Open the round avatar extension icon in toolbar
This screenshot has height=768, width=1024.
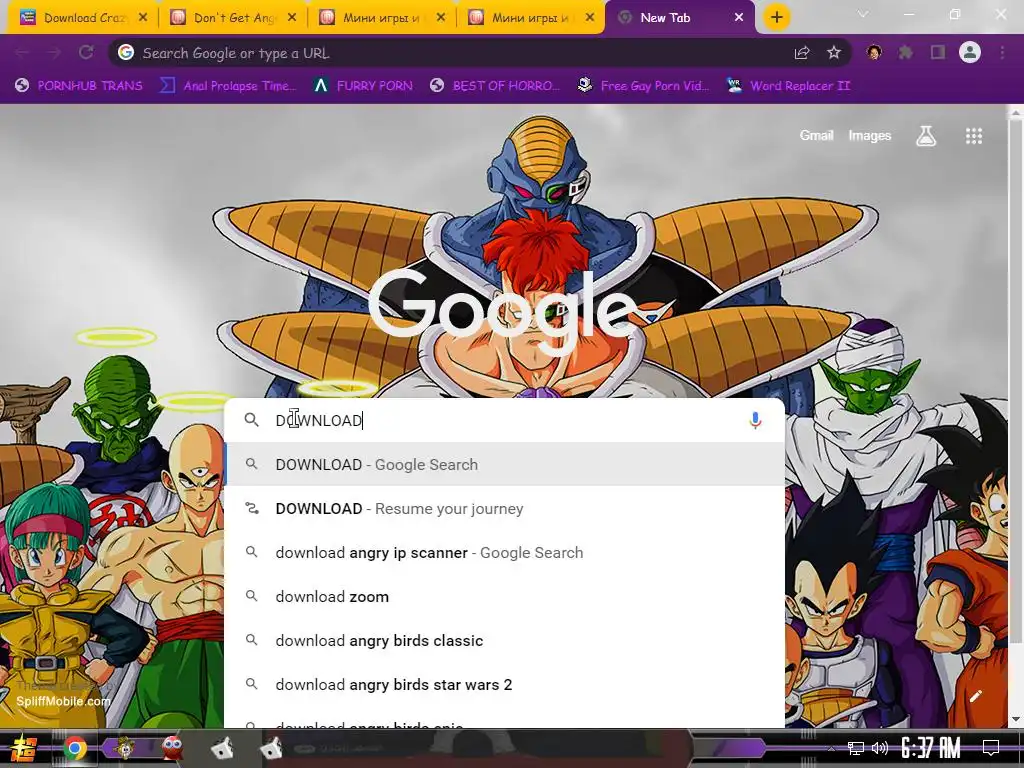874,53
